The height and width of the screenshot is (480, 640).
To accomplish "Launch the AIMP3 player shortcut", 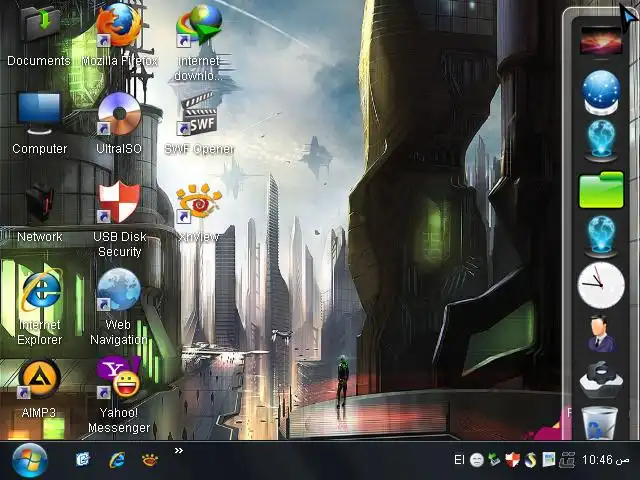I will coord(40,378).
